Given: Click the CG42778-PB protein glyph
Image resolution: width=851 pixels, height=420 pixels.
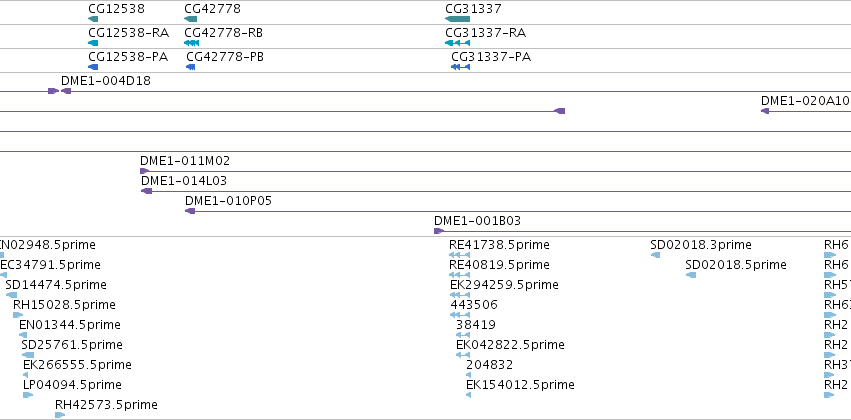Looking at the screenshot, I should coord(190,67).
